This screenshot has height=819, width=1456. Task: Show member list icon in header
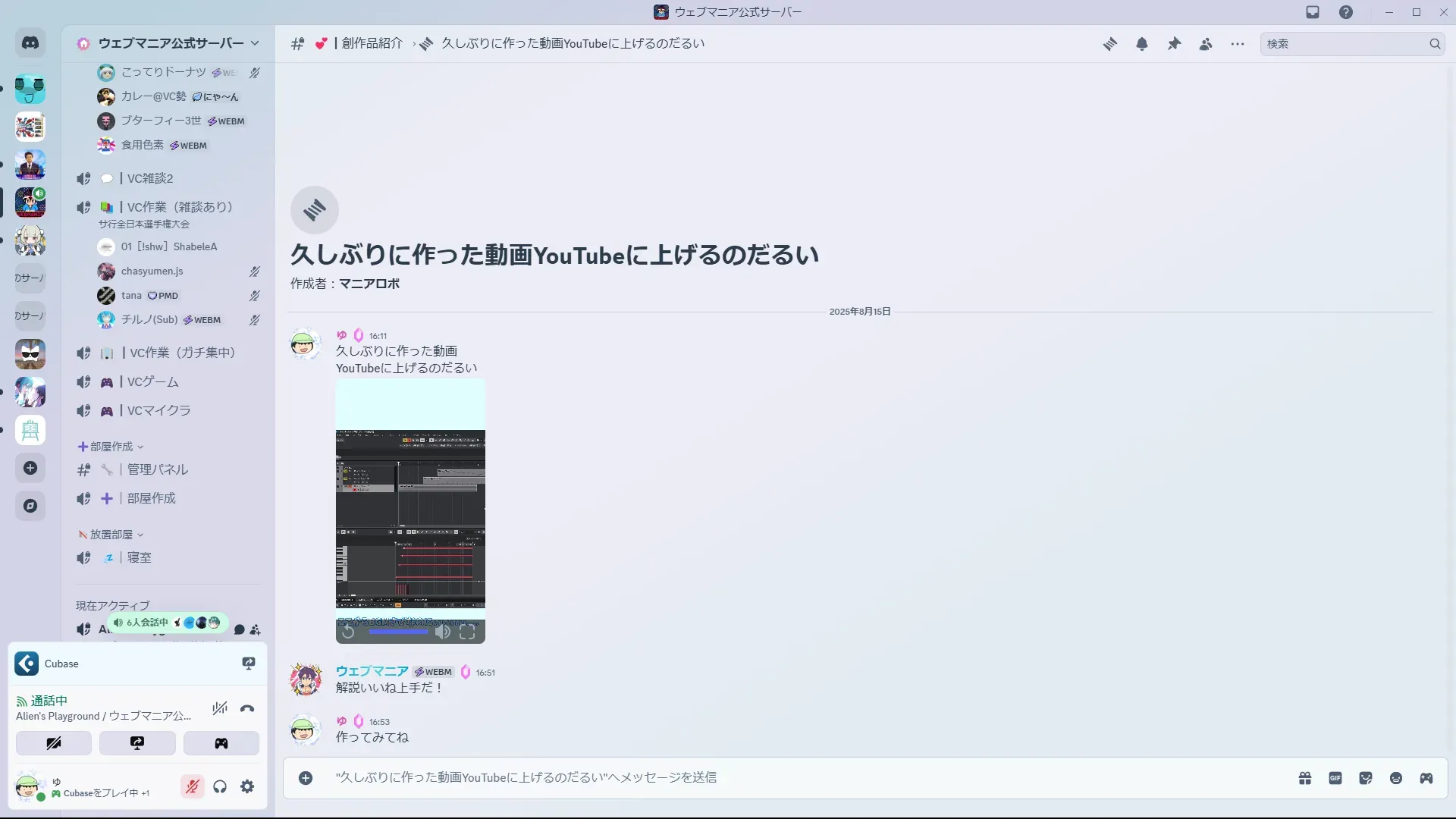click(1206, 44)
